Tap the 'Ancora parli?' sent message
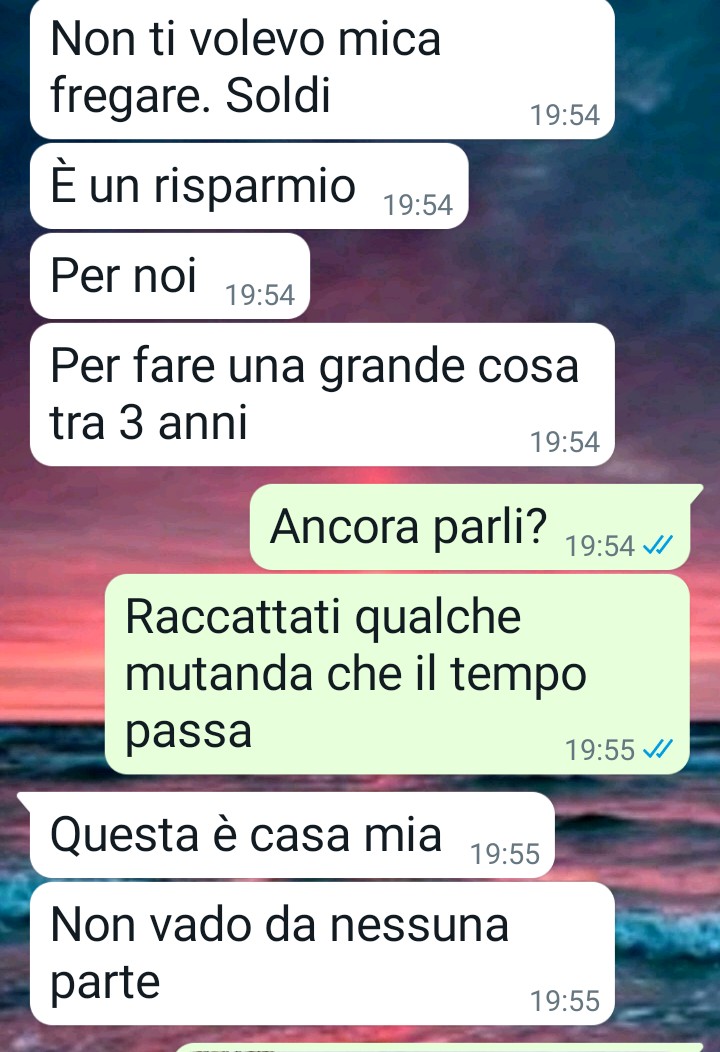720x1052 pixels. [471, 527]
